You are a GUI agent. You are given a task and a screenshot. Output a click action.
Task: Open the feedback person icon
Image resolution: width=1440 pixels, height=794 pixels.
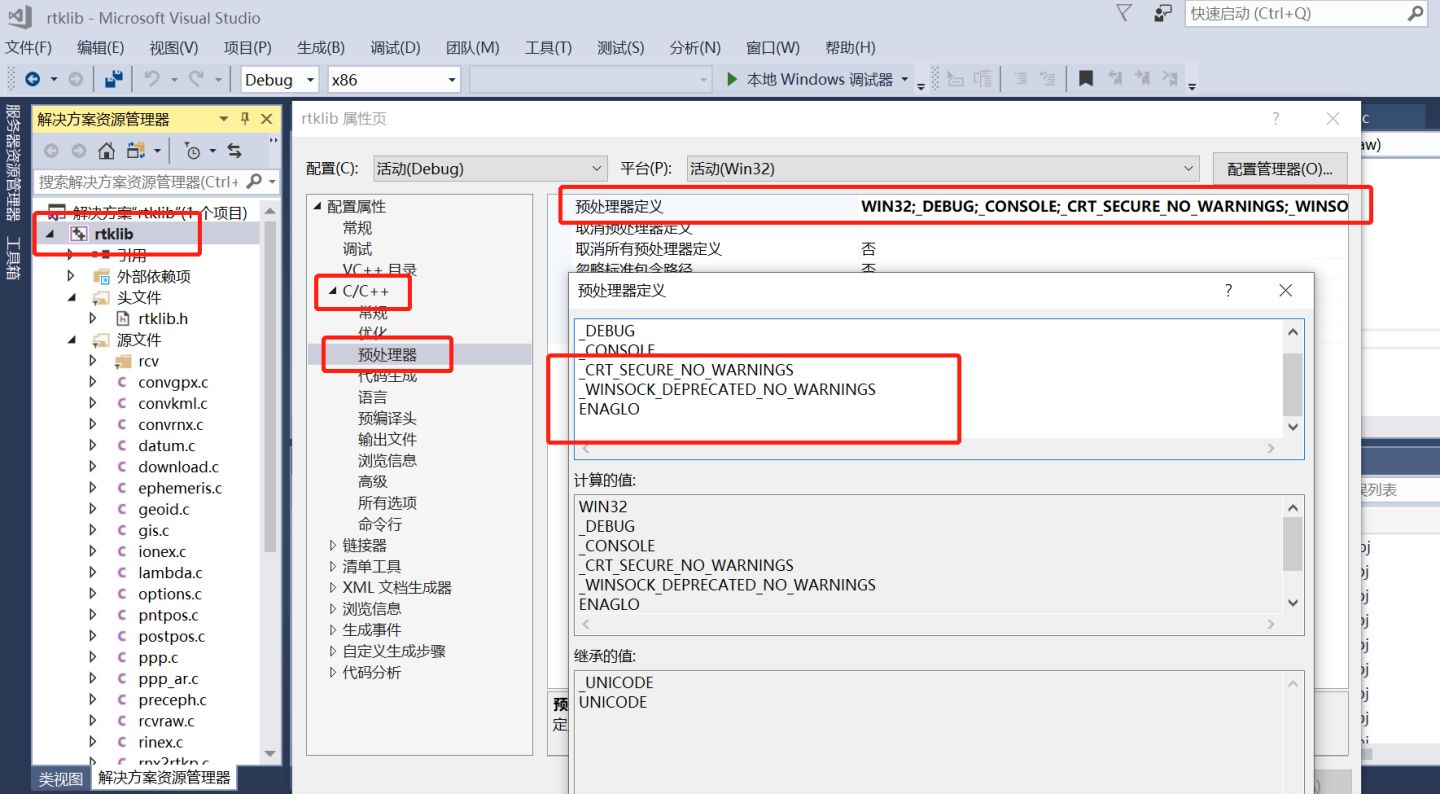click(x=1162, y=13)
